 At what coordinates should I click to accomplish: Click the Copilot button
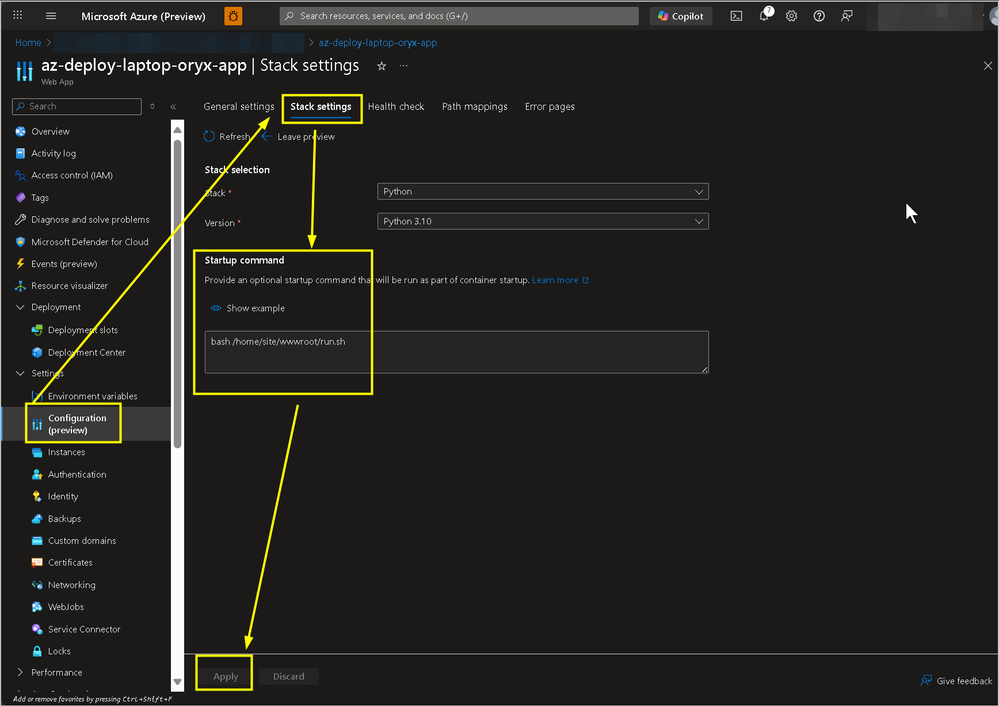point(680,16)
